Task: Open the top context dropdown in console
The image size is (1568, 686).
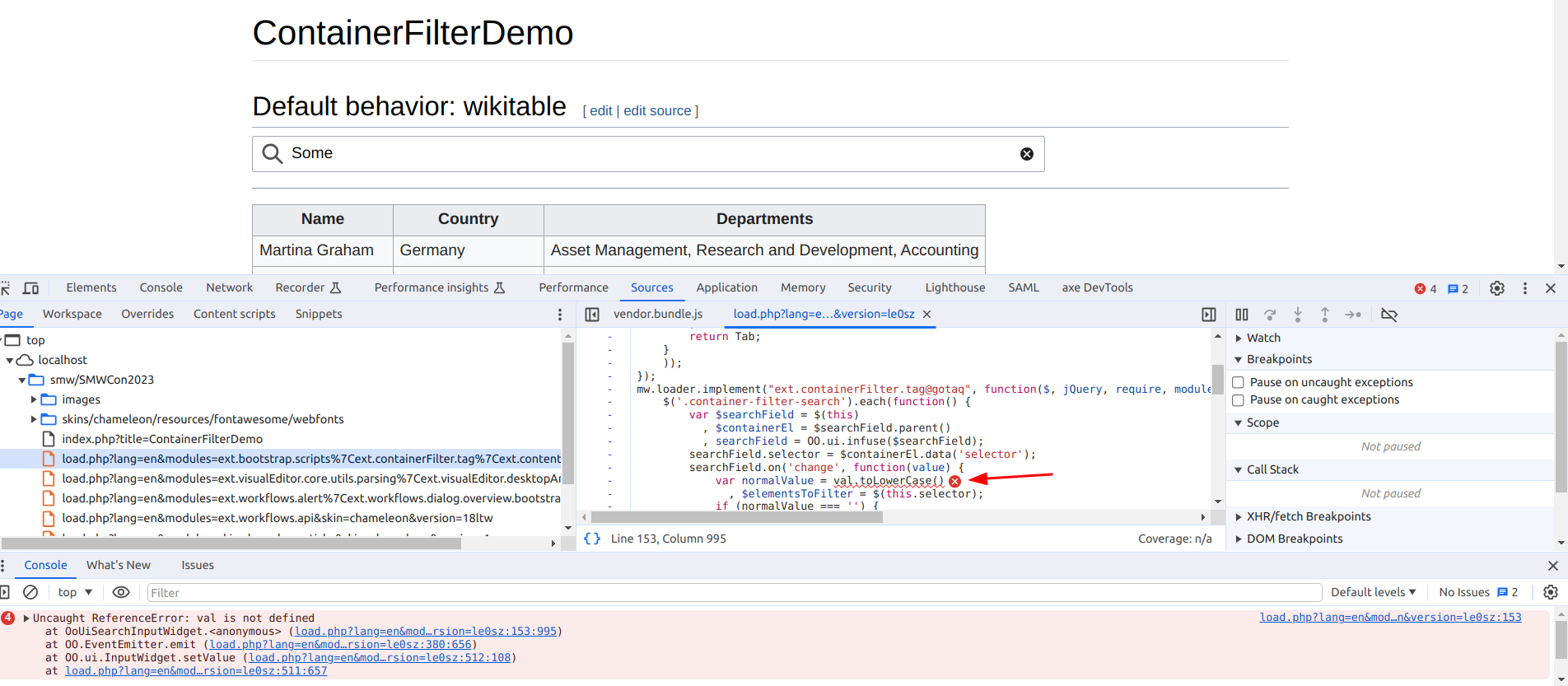Action: coord(75,592)
